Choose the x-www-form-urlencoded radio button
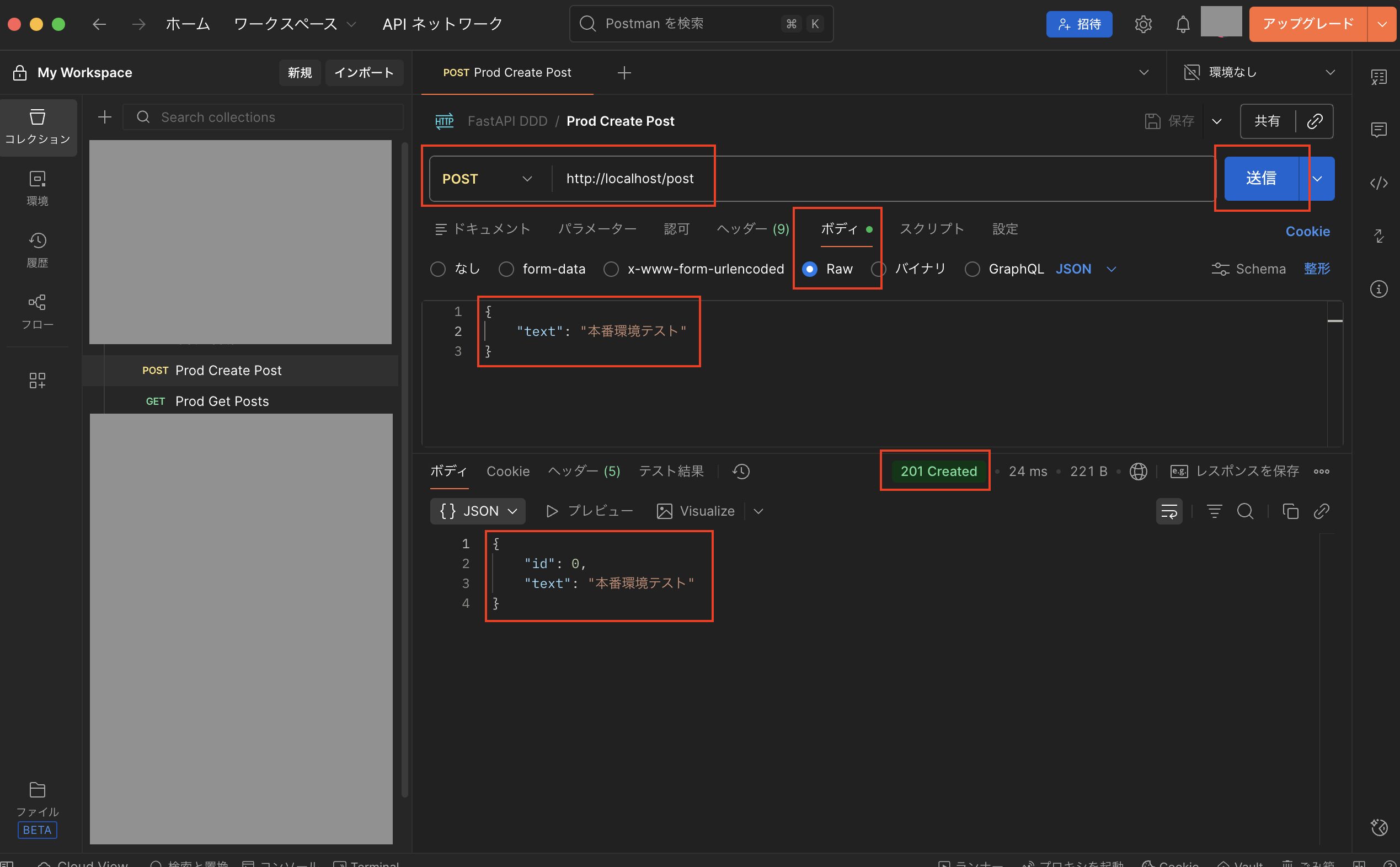The image size is (1400, 867). [x=611, y=269]
